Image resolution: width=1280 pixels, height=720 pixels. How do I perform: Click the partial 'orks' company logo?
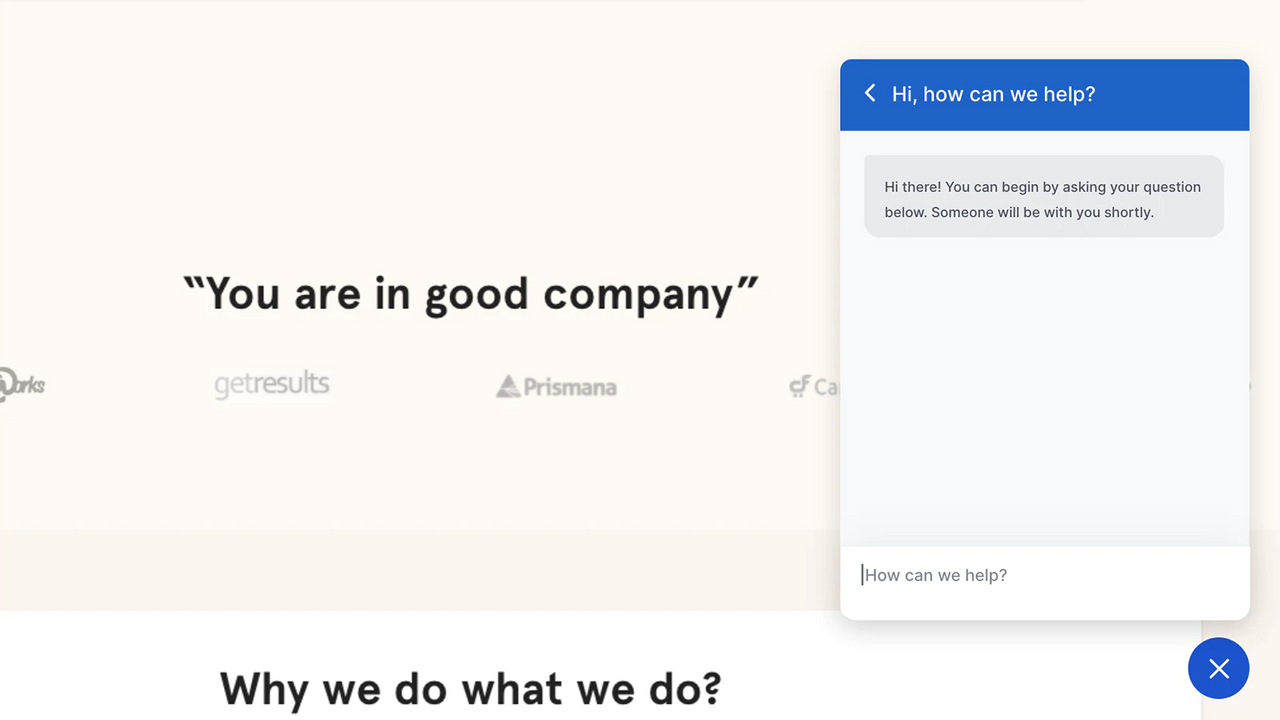click(x=22, y=385)
